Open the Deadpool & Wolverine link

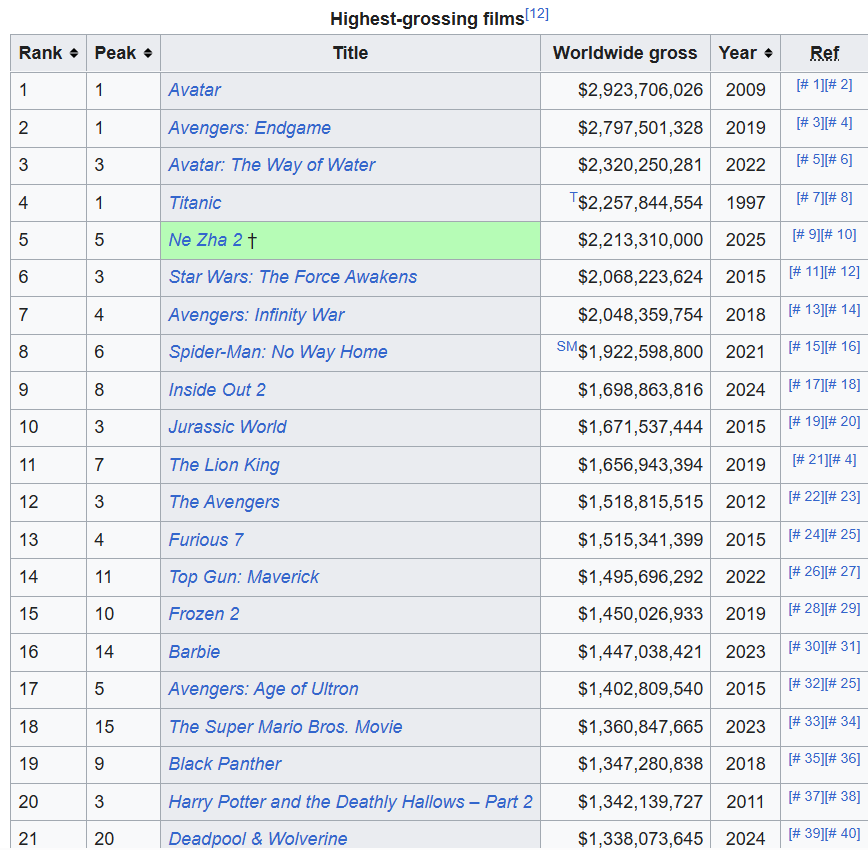pyautogui.click(x=258, y=839)
